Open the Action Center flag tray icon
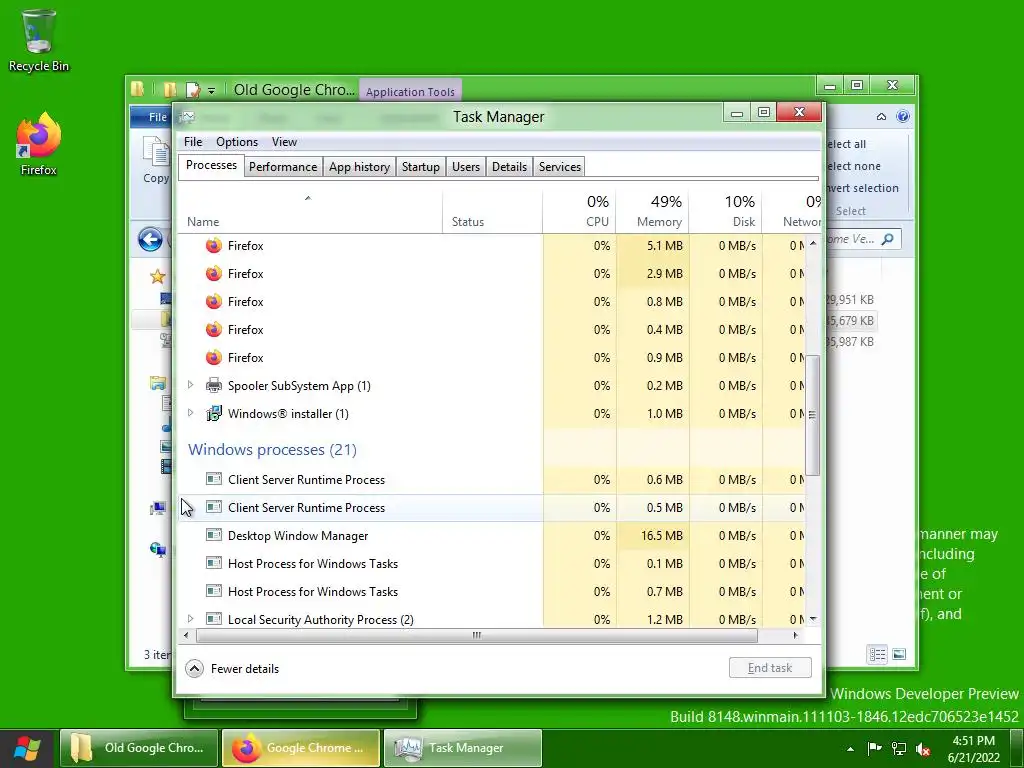This screenshot has width=1024, height=768. click(x=874, y=748)
